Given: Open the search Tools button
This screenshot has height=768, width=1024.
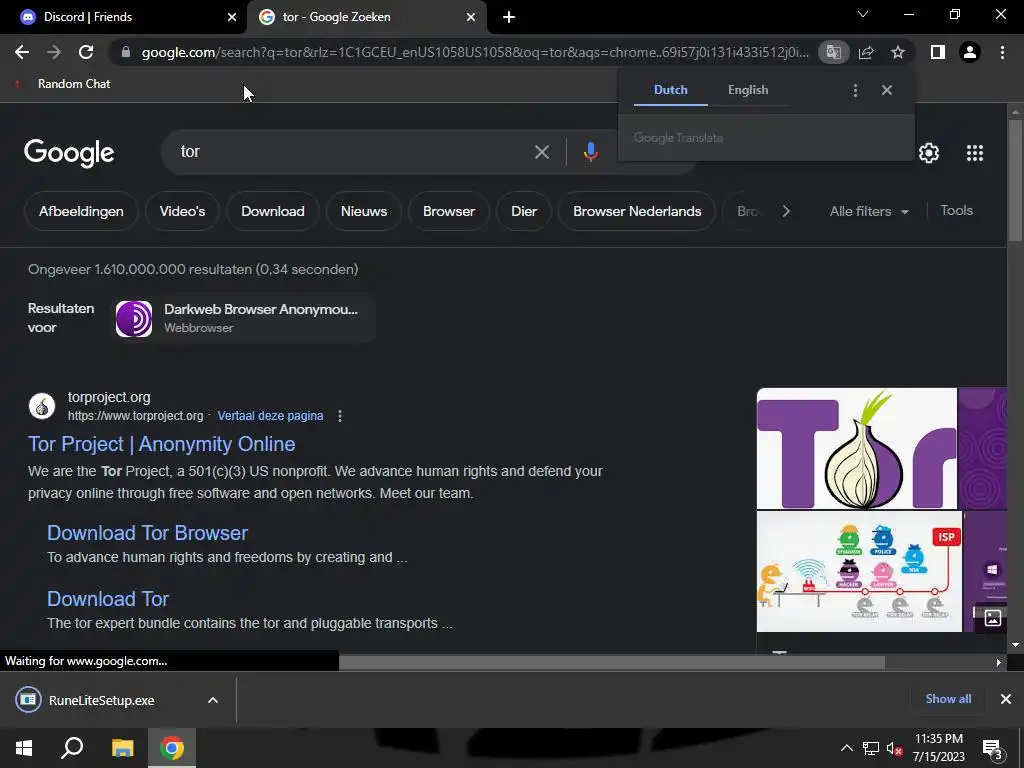Looking at the screenshot, I should click(x=956, y=210).
